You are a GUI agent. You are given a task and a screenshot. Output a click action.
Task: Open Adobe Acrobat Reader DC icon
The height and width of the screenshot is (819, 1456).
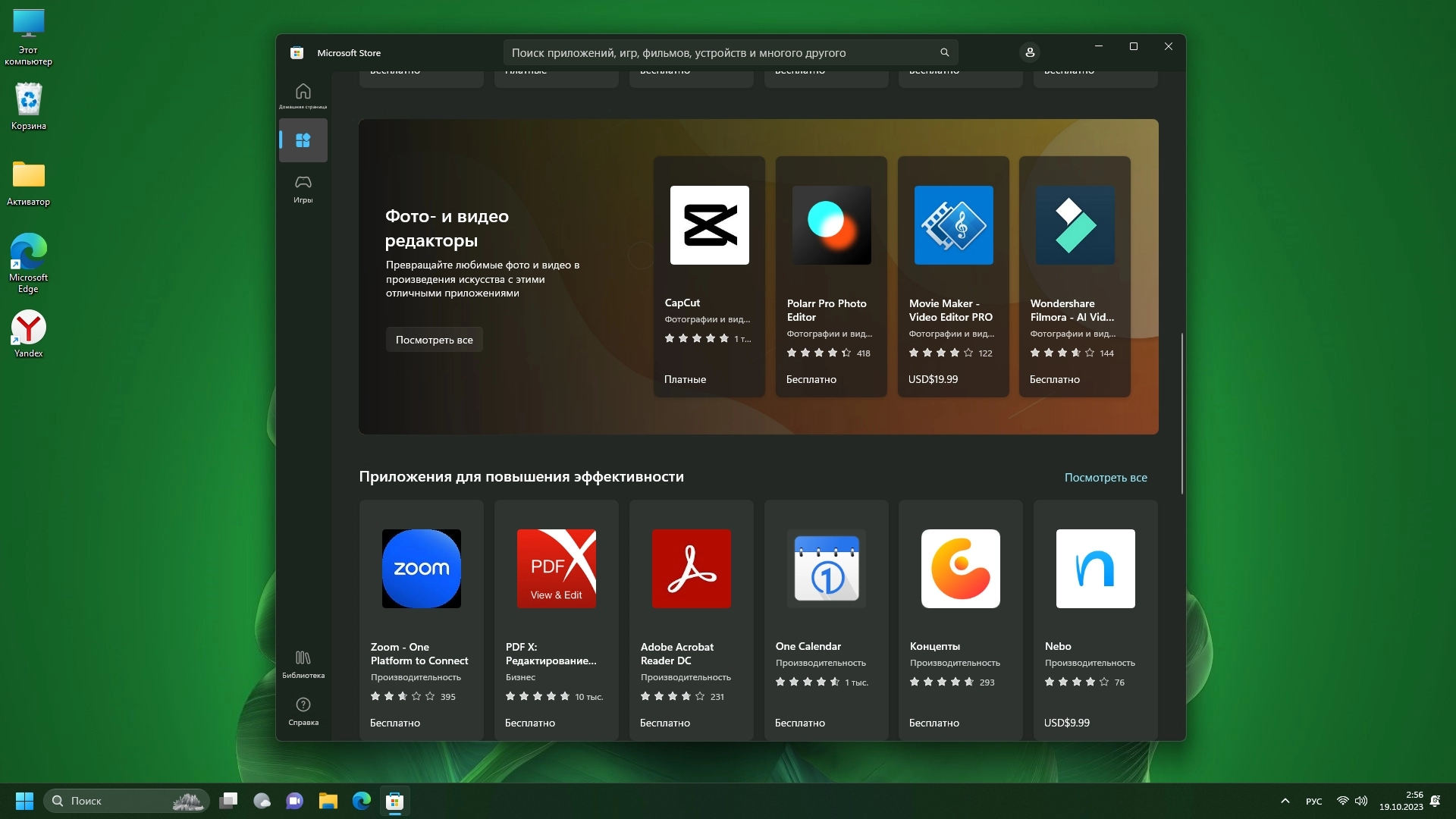tap(691, 569)
